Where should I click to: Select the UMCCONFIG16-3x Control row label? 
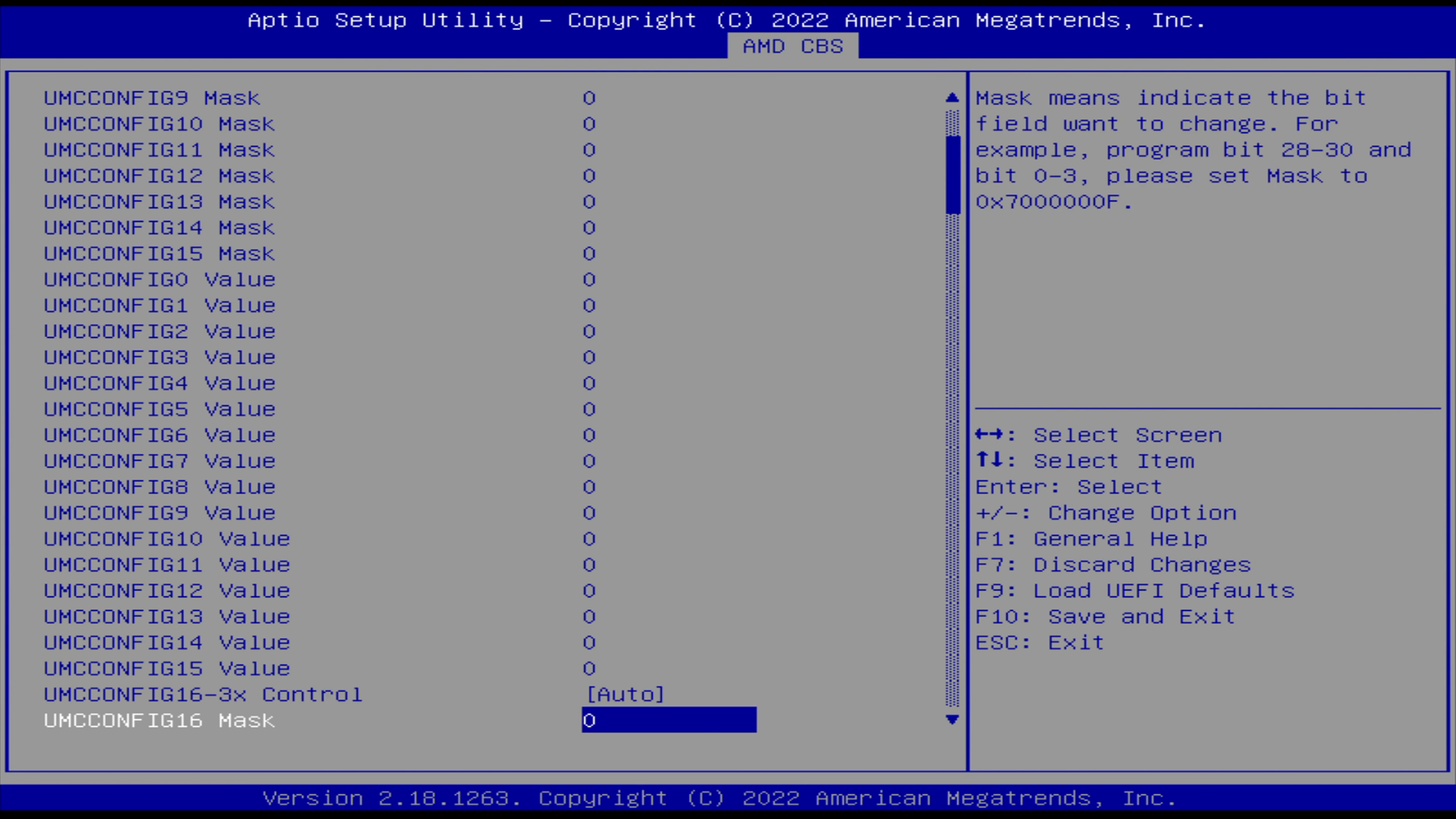(x=203, y=694)
